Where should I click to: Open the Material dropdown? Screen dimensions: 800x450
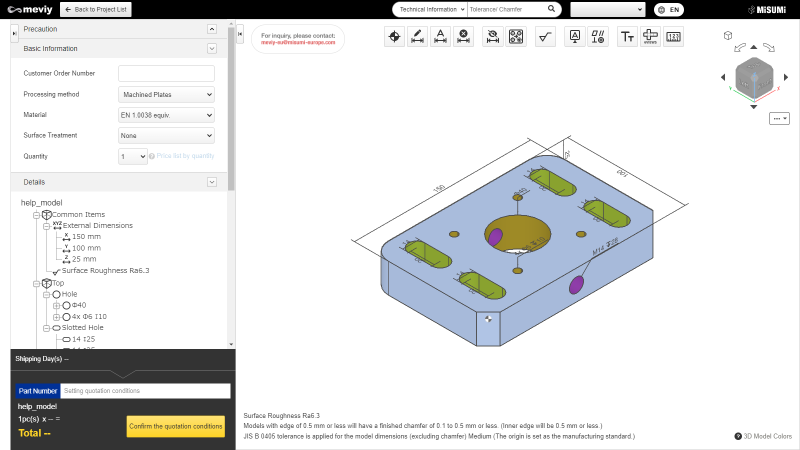pos(166,115)
